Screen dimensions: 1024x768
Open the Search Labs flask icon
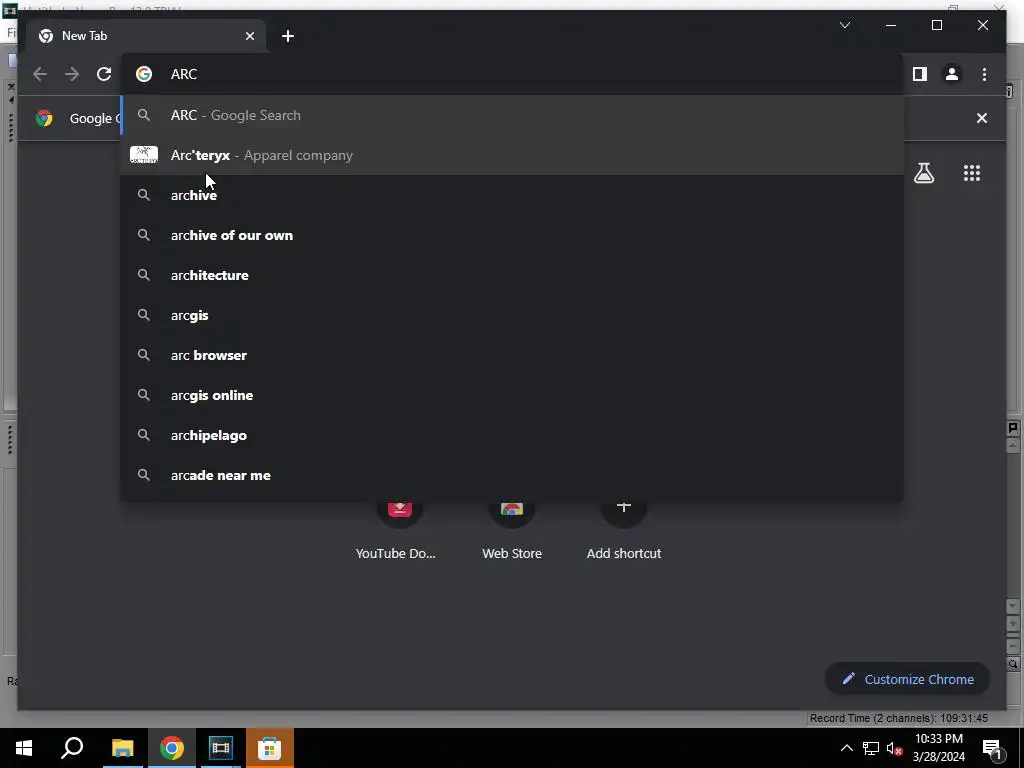point(923,173)
